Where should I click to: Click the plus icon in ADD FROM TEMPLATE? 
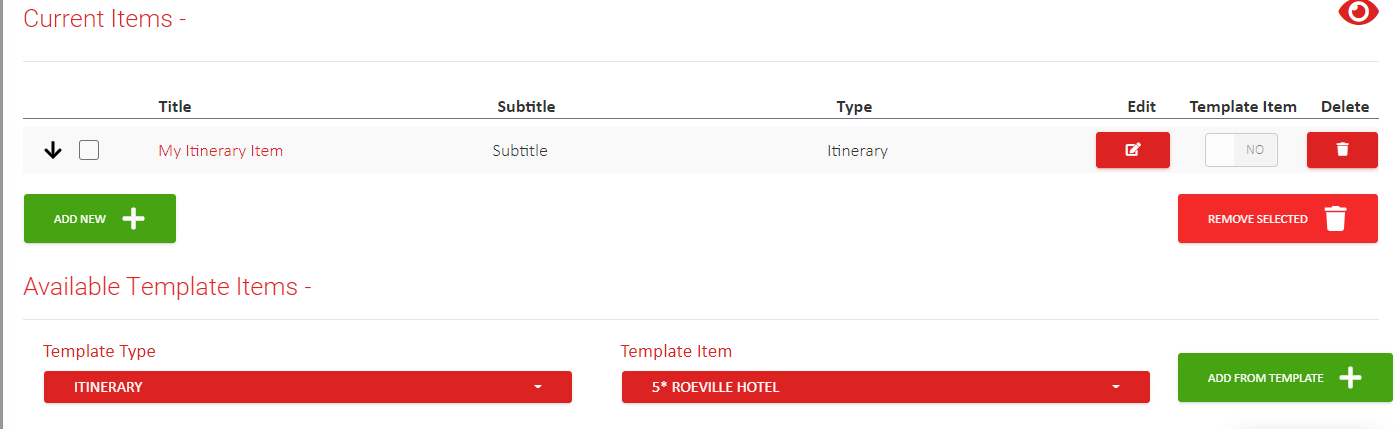pyautogui.click(x=1351, y=378)
